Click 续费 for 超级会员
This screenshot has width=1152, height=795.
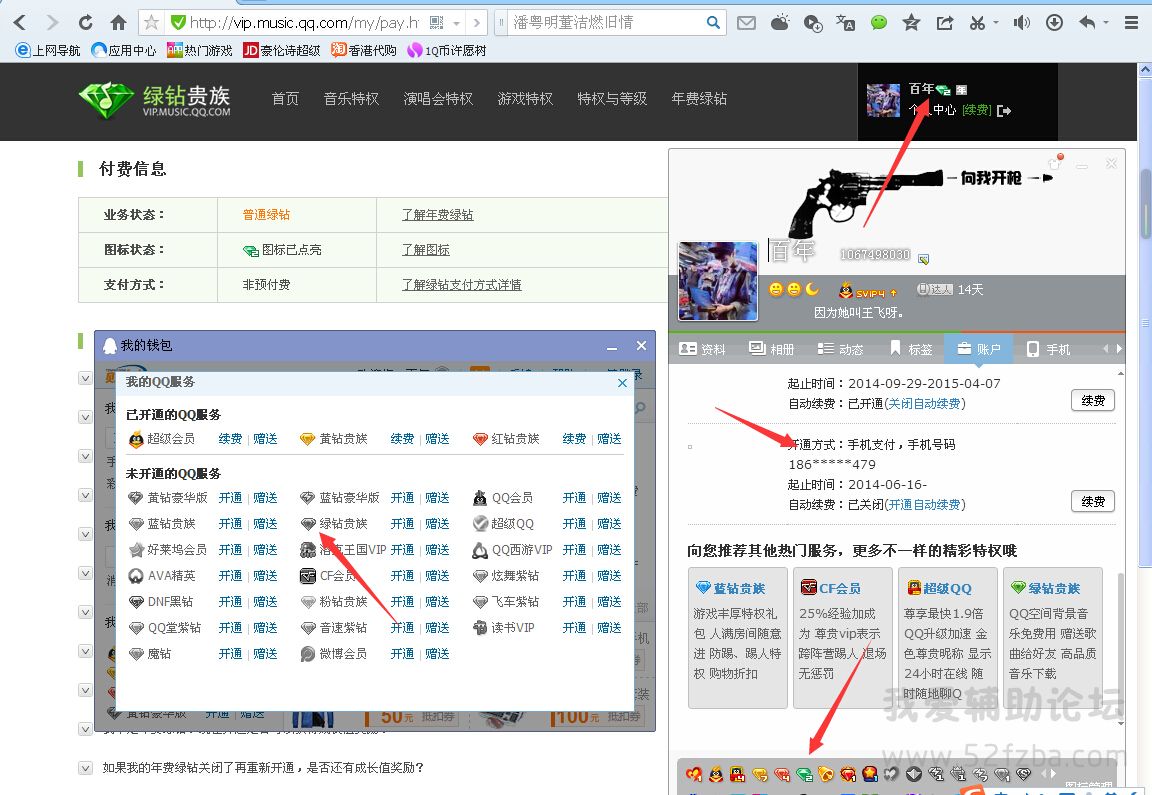coord(230,439)
